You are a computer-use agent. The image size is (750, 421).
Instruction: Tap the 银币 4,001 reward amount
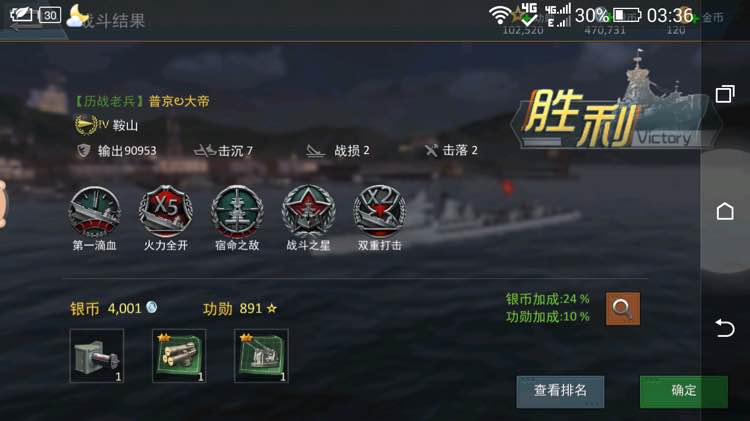(x=113, y=309)
